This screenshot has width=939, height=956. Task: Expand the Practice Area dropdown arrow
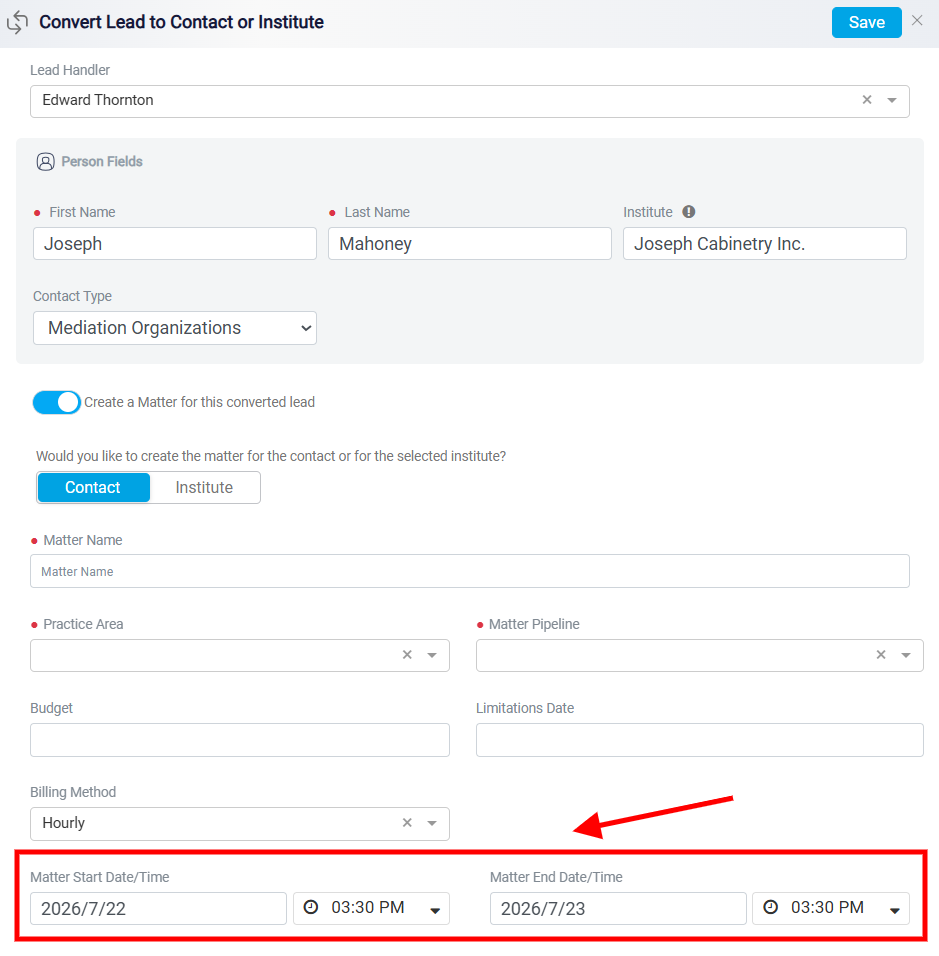(x=432, y=655)
